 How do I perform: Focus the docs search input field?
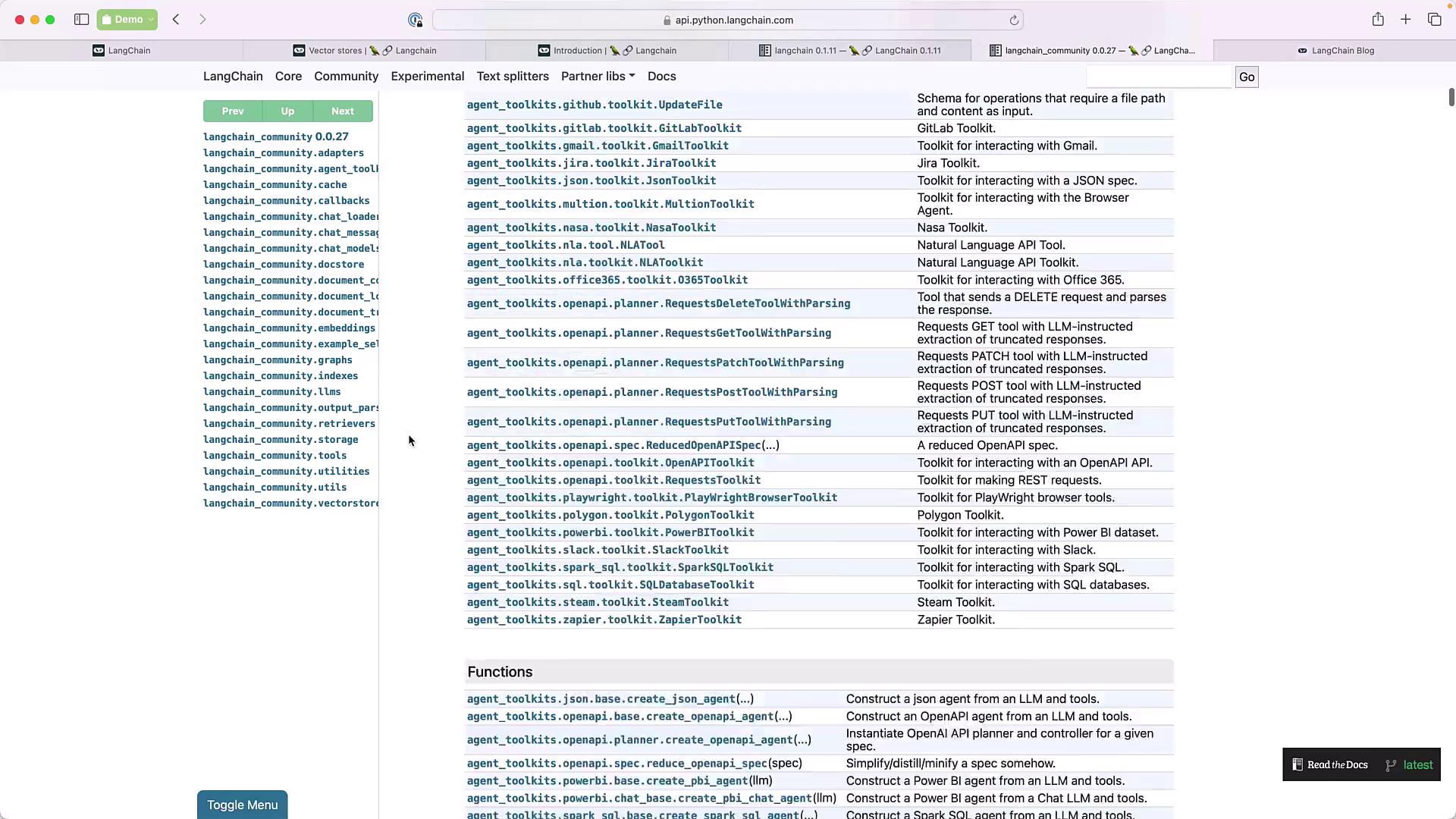point(1159,77)
